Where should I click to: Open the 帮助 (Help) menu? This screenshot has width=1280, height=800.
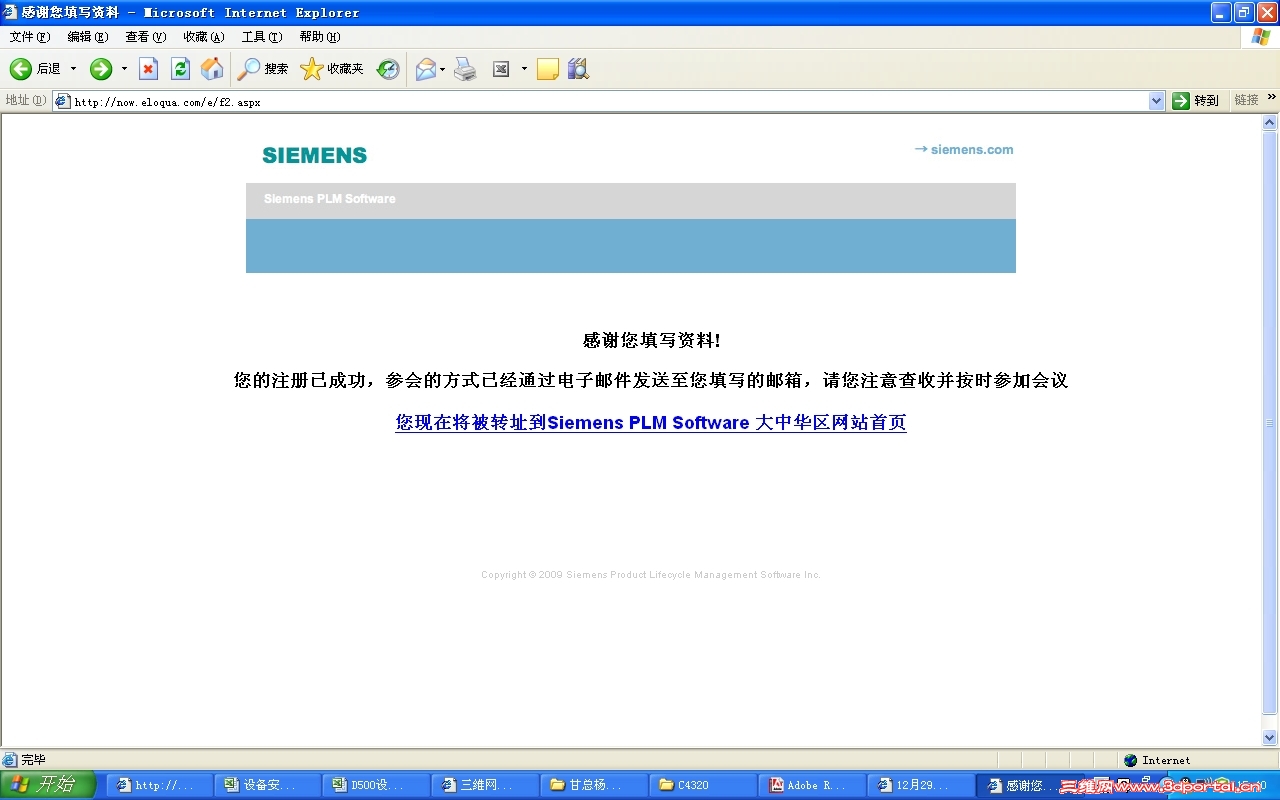(320, 37)
